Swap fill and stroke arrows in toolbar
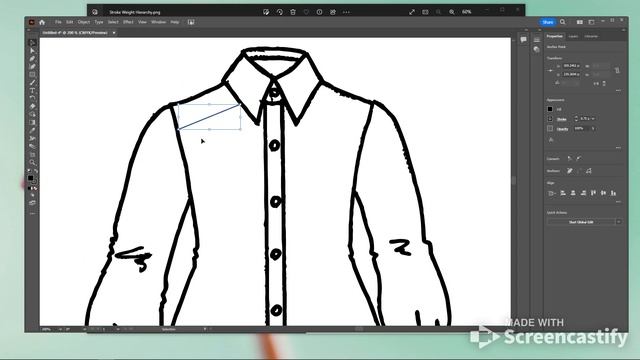 coord(36,171)
